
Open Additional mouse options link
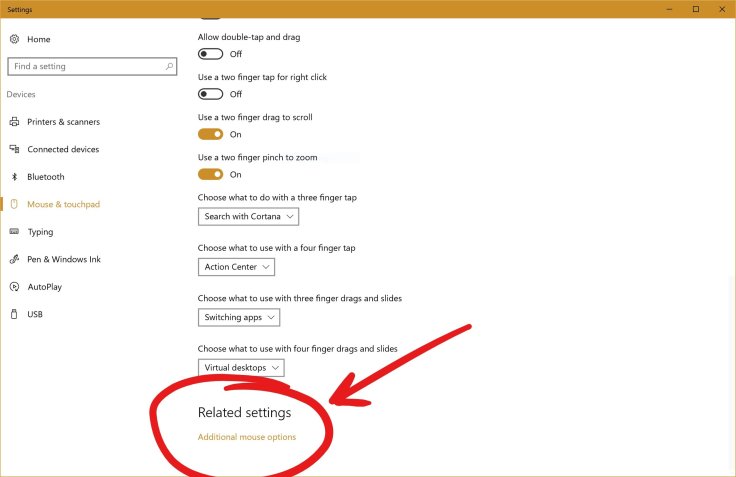[x=247, y=437]
